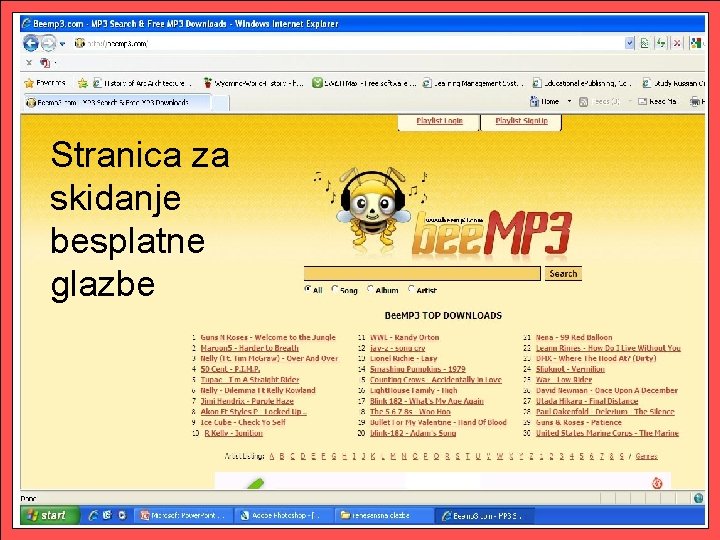
Task: Open United States Marine Corps link
Action: [607, 433]
